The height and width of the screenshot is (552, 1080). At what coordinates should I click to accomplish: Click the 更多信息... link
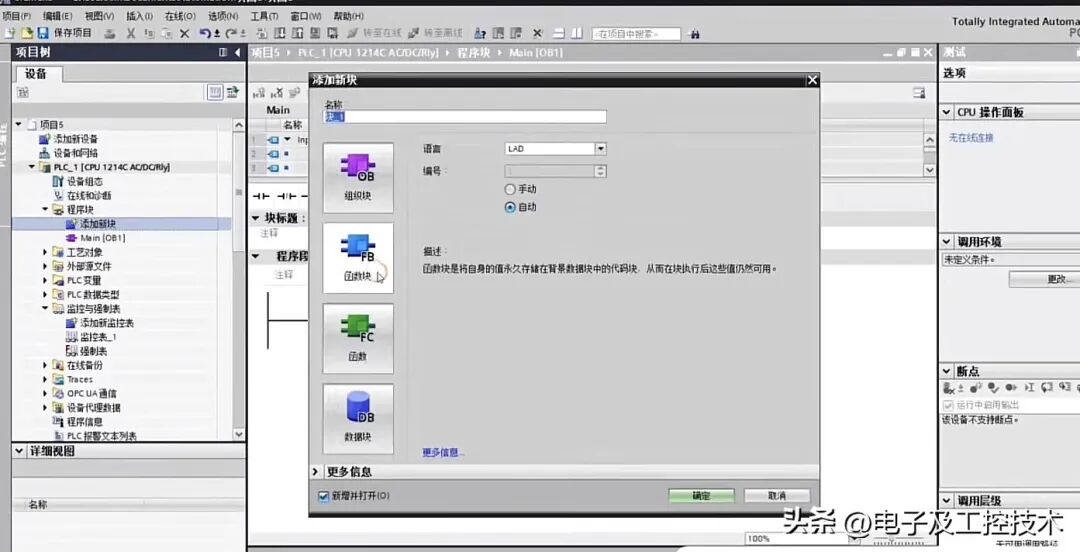click(x=443, y=452)
